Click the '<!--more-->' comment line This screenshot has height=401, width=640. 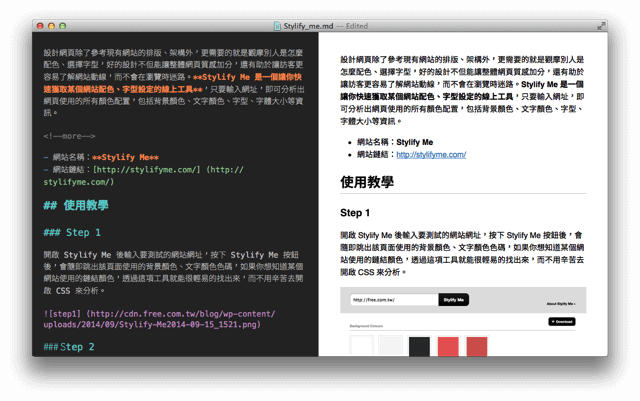click(69, 136)
